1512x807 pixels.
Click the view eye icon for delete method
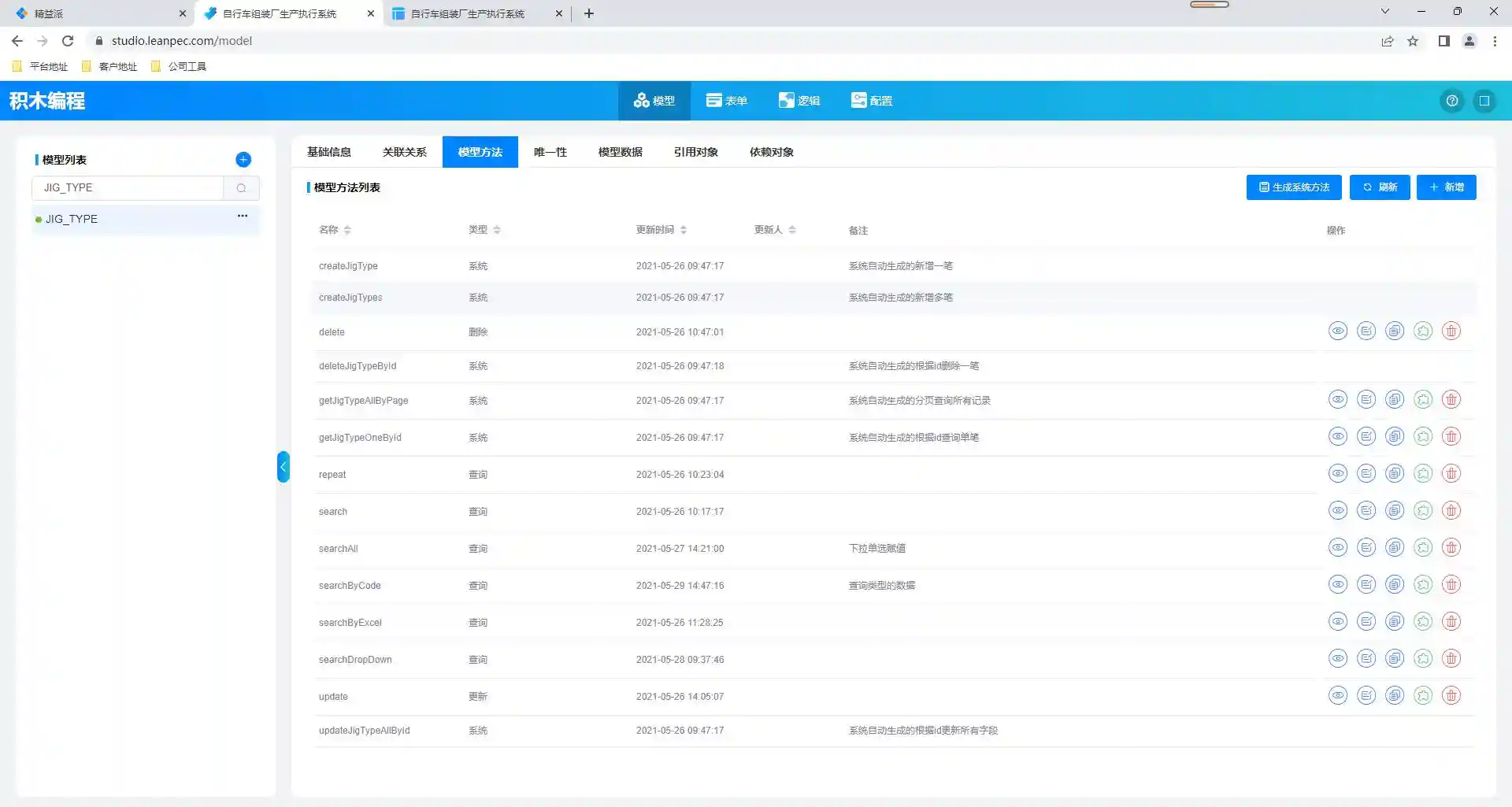pyautogui.click(x=1337, y=331)
